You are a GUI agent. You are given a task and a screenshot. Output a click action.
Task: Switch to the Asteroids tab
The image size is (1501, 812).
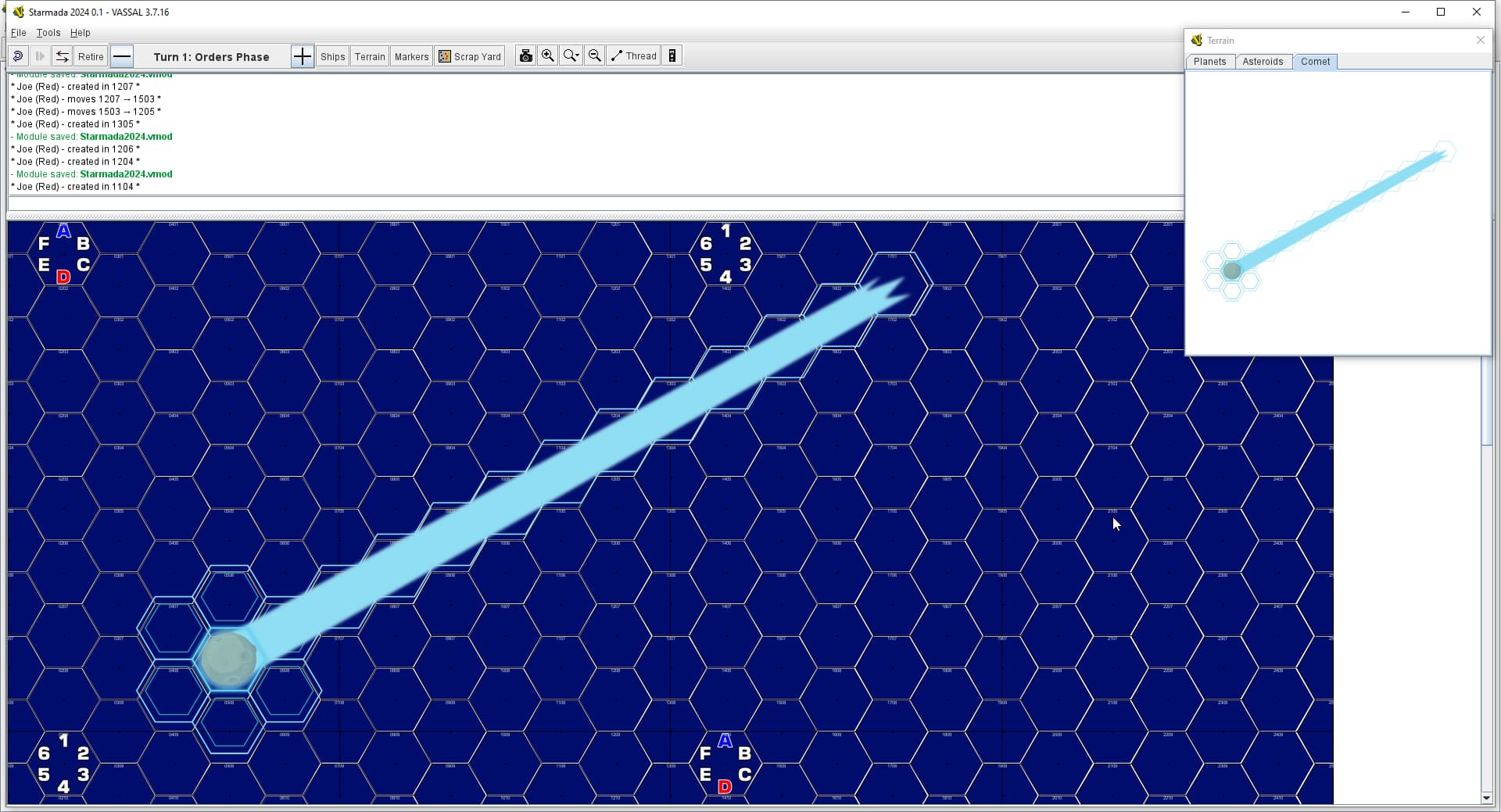tap(1263, 62)
